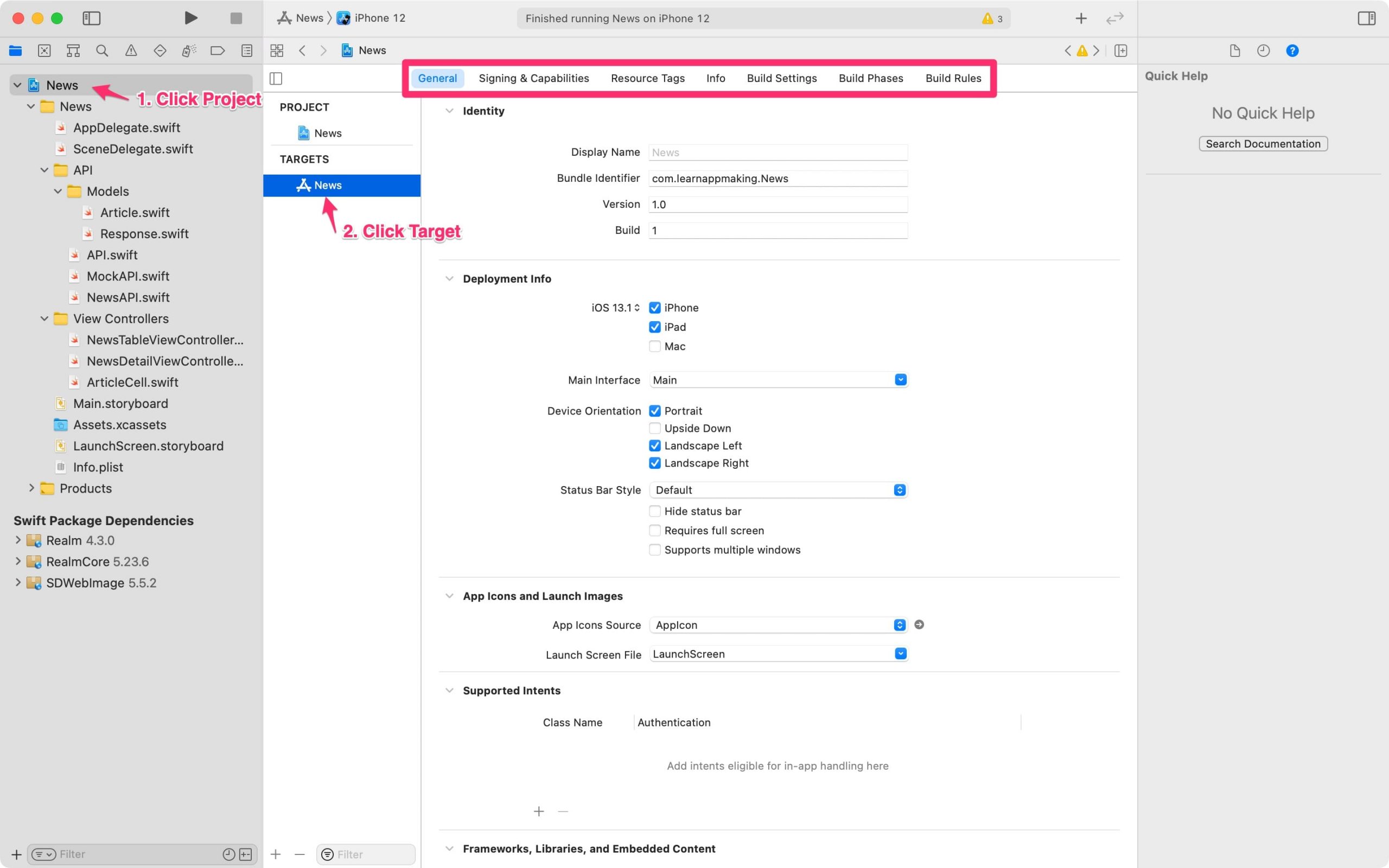Screen dimensions: 1389x868
Task: Open the Project navigator folder icon
Action: (16, 50)
